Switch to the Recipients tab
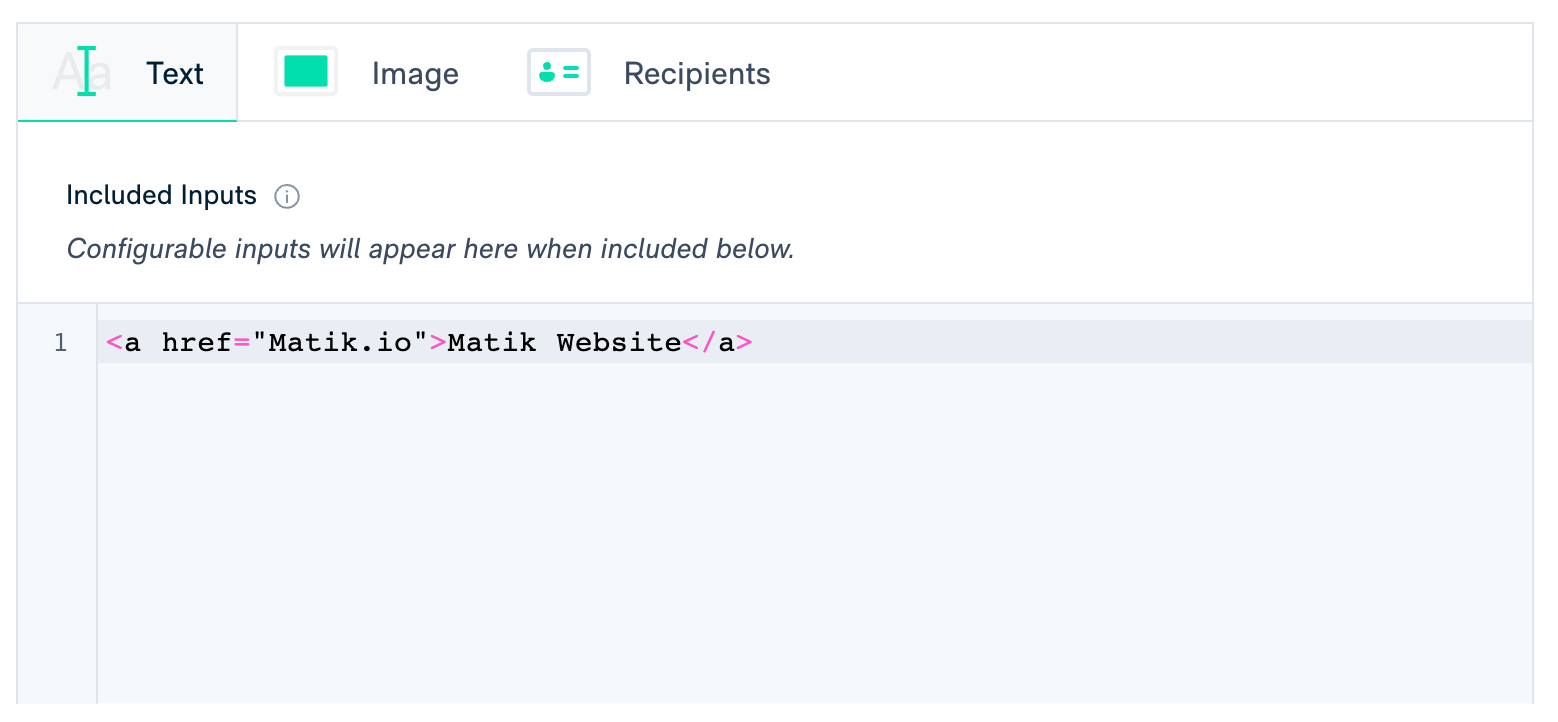Image resolution: width=1558 pixels, height=722 pixels. pos(697,73)
